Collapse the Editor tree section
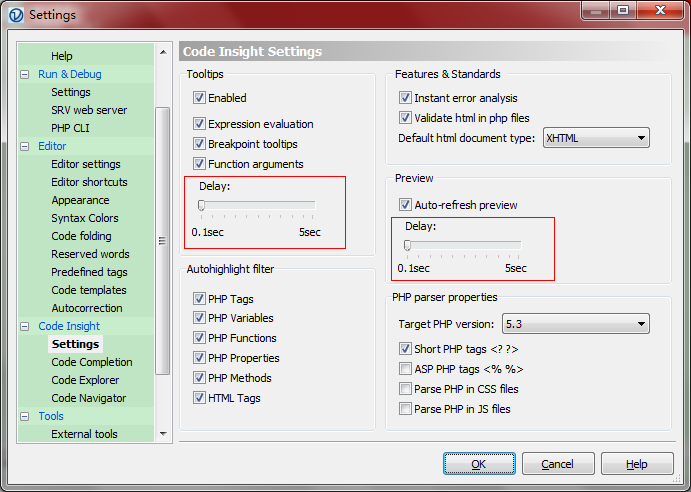Image resolution: width=691 pixels, height=492 pixels. coord(25,146)
